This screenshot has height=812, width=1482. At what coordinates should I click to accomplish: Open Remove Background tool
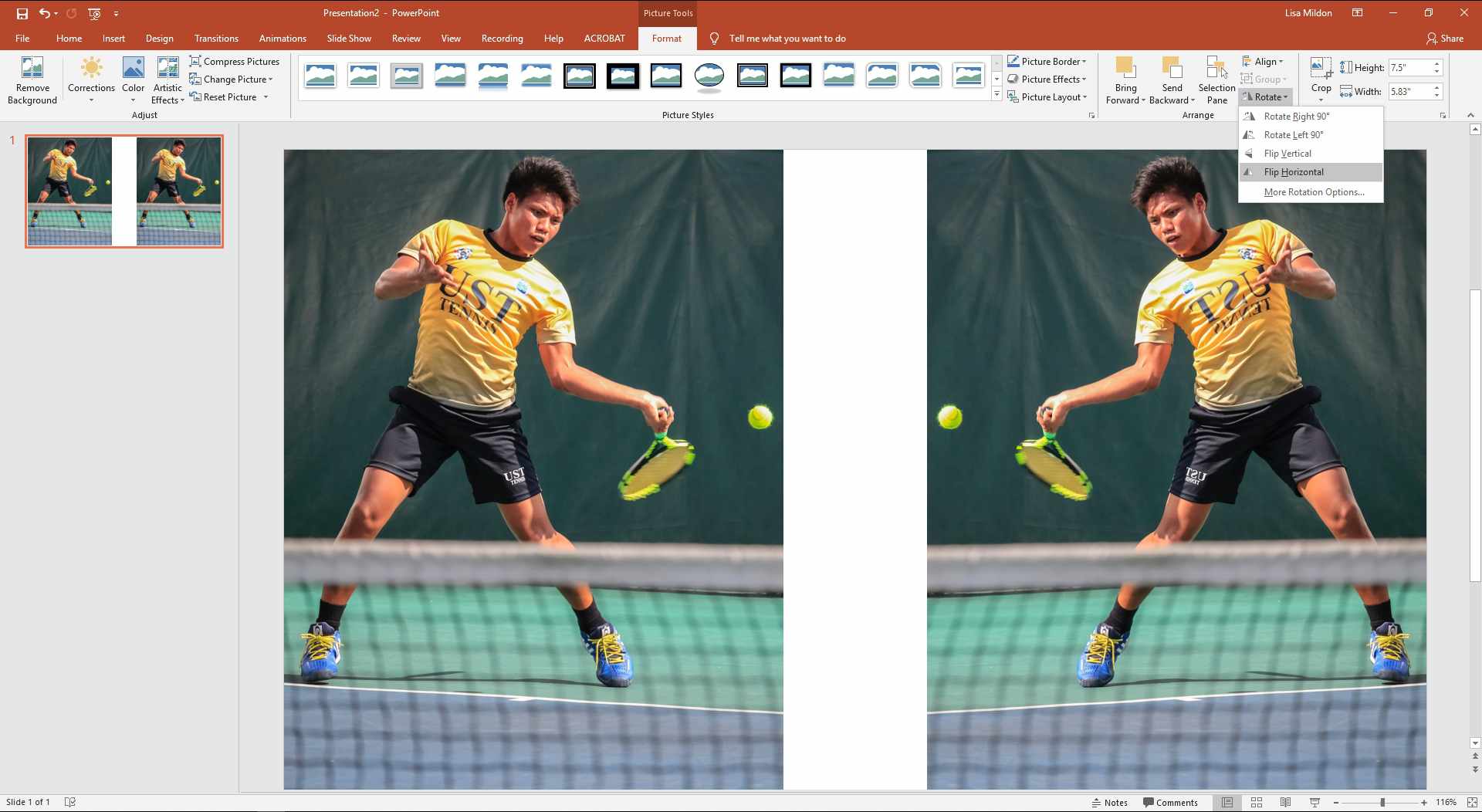pyautogui.click(x=32, y=80)
